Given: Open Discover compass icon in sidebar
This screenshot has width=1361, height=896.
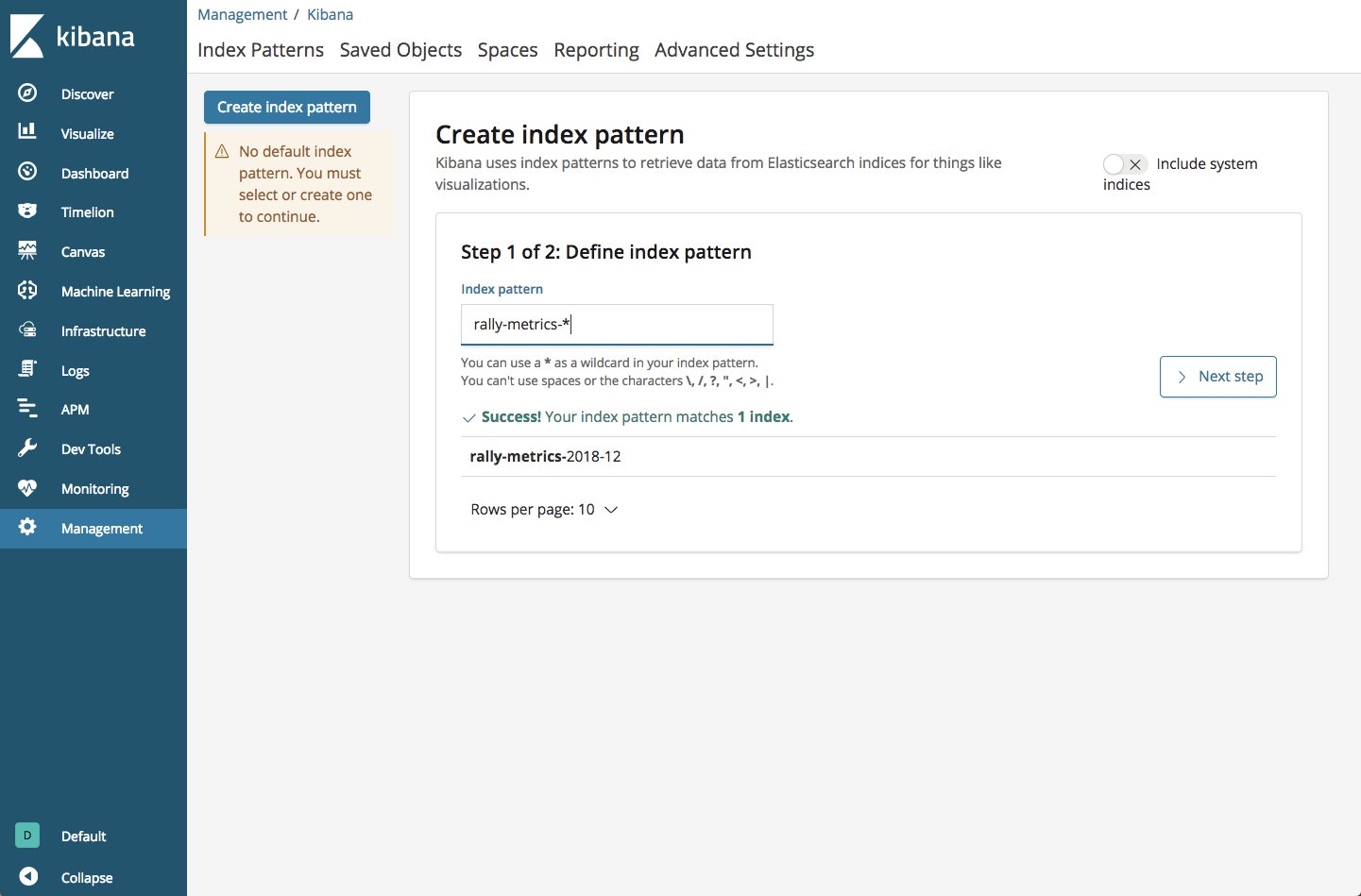Looking at the screenshot, I should (27, 93).
